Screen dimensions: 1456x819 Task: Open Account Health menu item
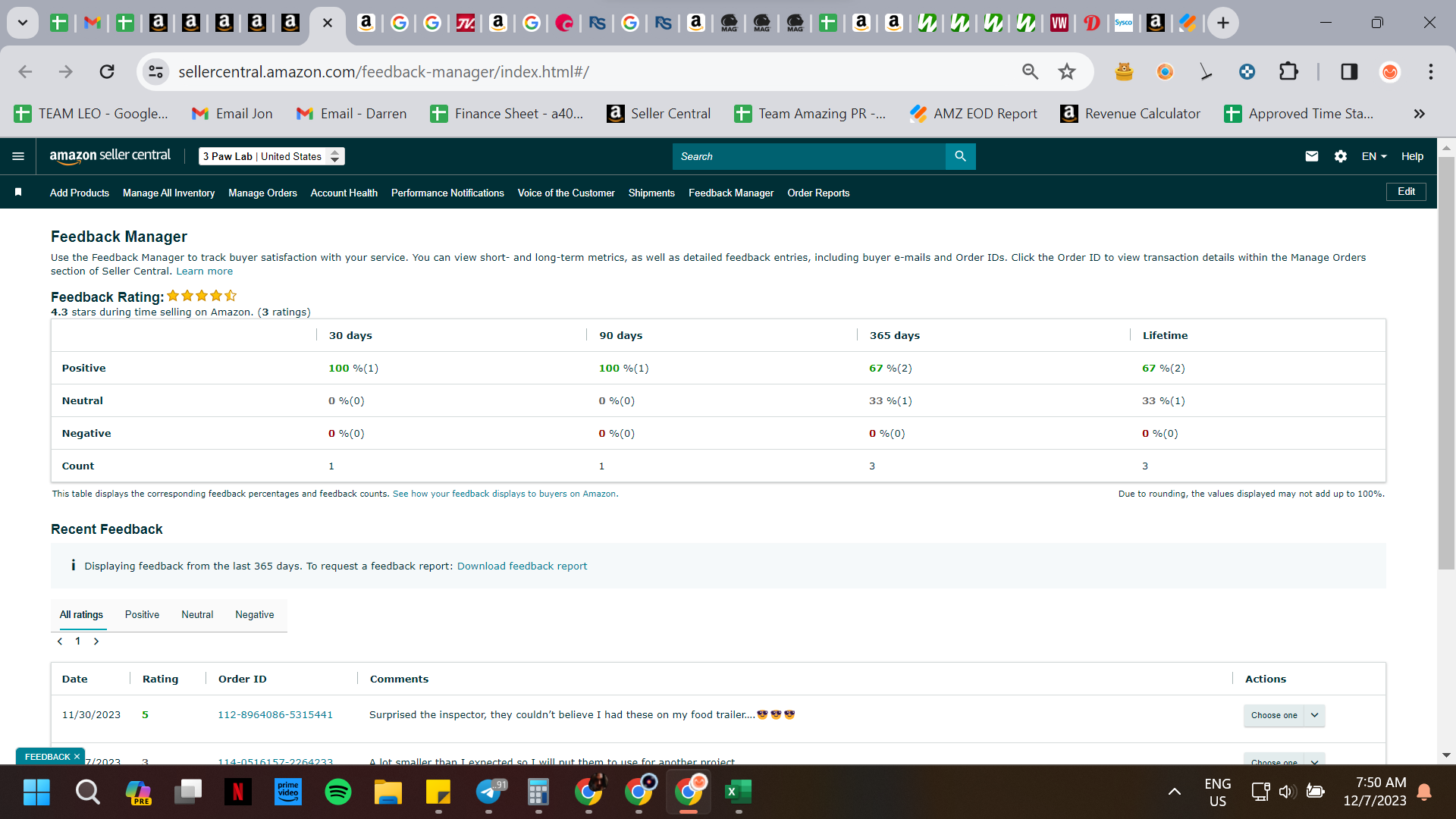click(344, 193)
